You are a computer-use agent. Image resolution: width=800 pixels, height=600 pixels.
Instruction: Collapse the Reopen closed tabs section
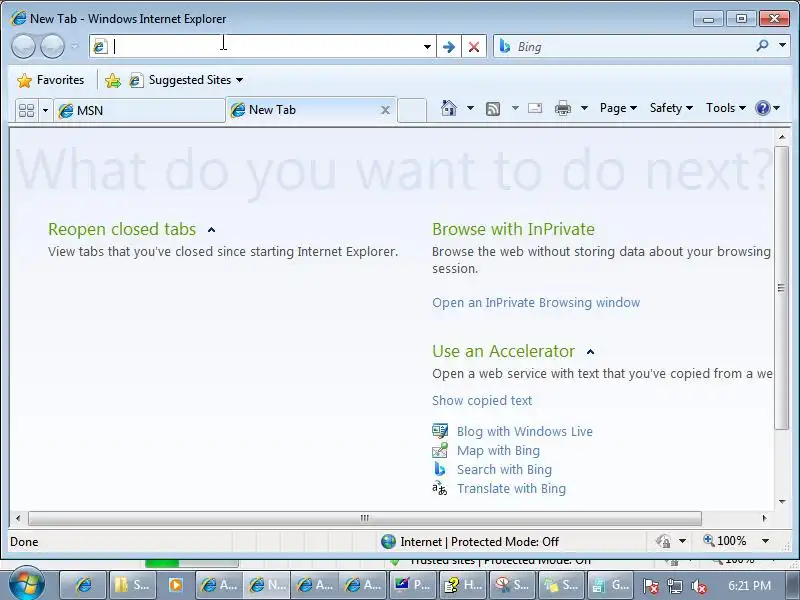pos(211,230)
